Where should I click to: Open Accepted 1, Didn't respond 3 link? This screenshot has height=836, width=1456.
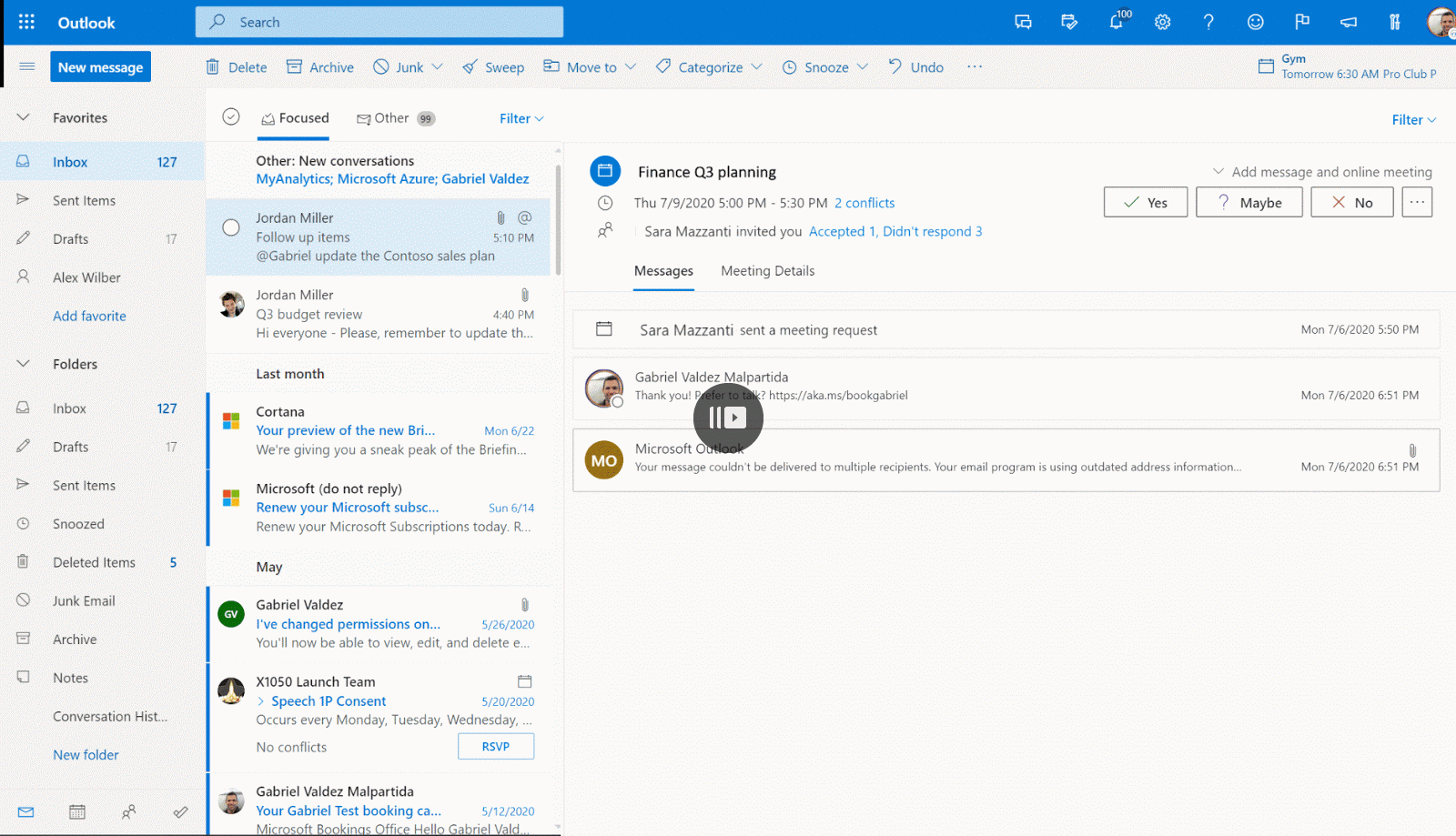pyautogui.click(x=895, y=231)
